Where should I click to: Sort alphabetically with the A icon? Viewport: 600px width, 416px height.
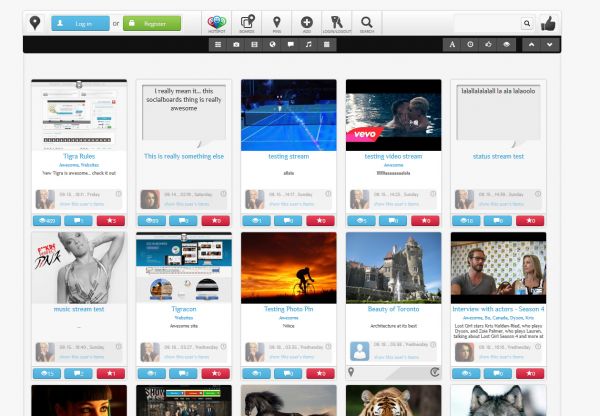pos(452,44)
